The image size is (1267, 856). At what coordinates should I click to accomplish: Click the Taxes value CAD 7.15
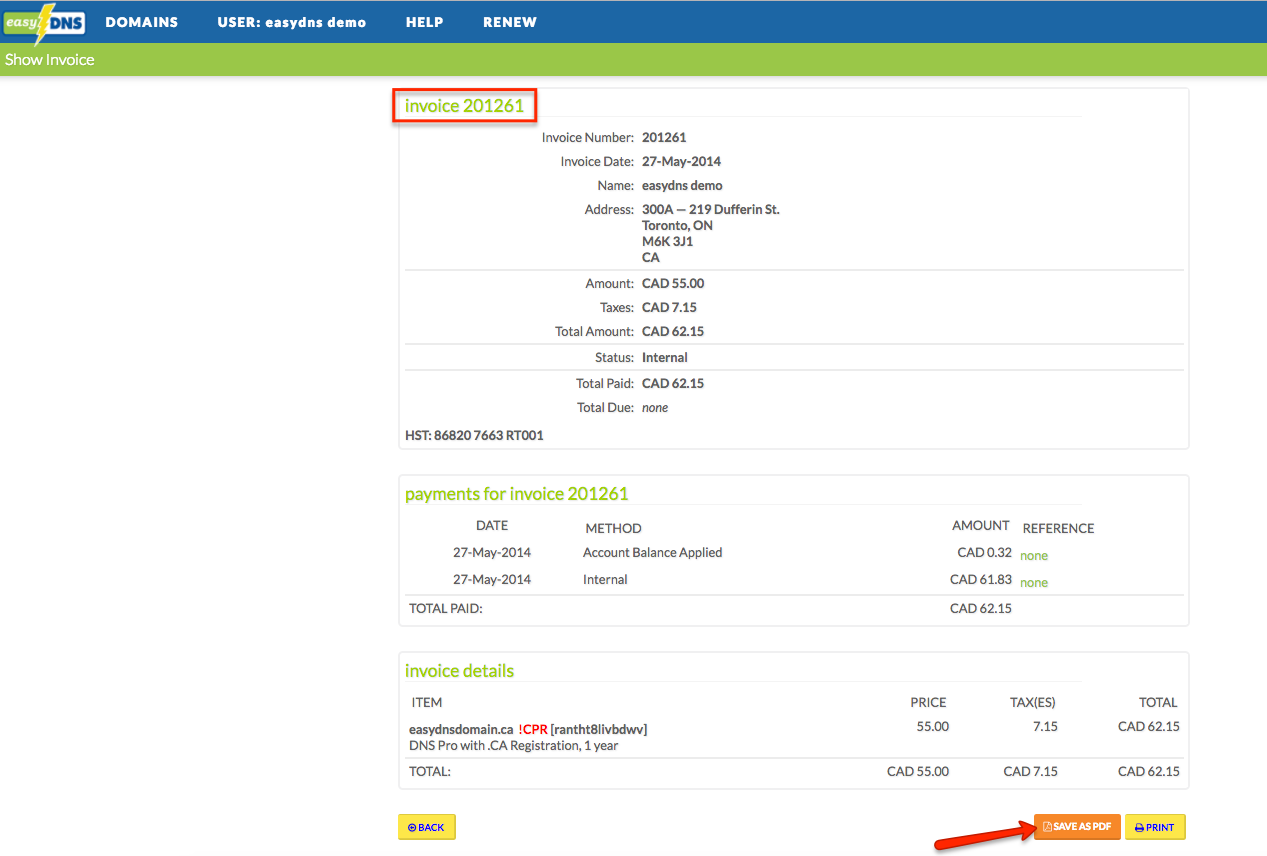(669, 307)
